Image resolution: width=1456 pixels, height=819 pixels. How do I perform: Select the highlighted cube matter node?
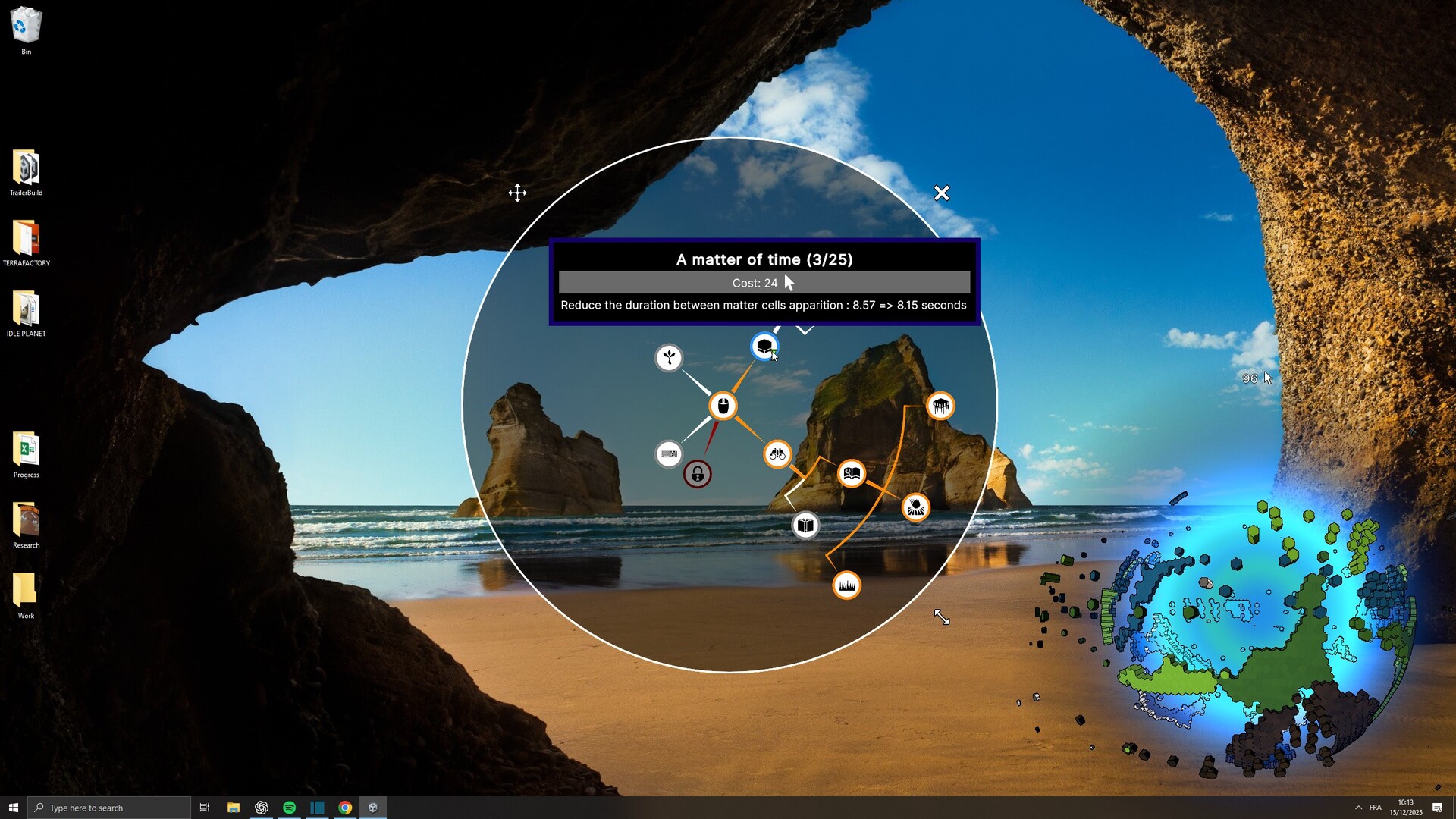764,346
